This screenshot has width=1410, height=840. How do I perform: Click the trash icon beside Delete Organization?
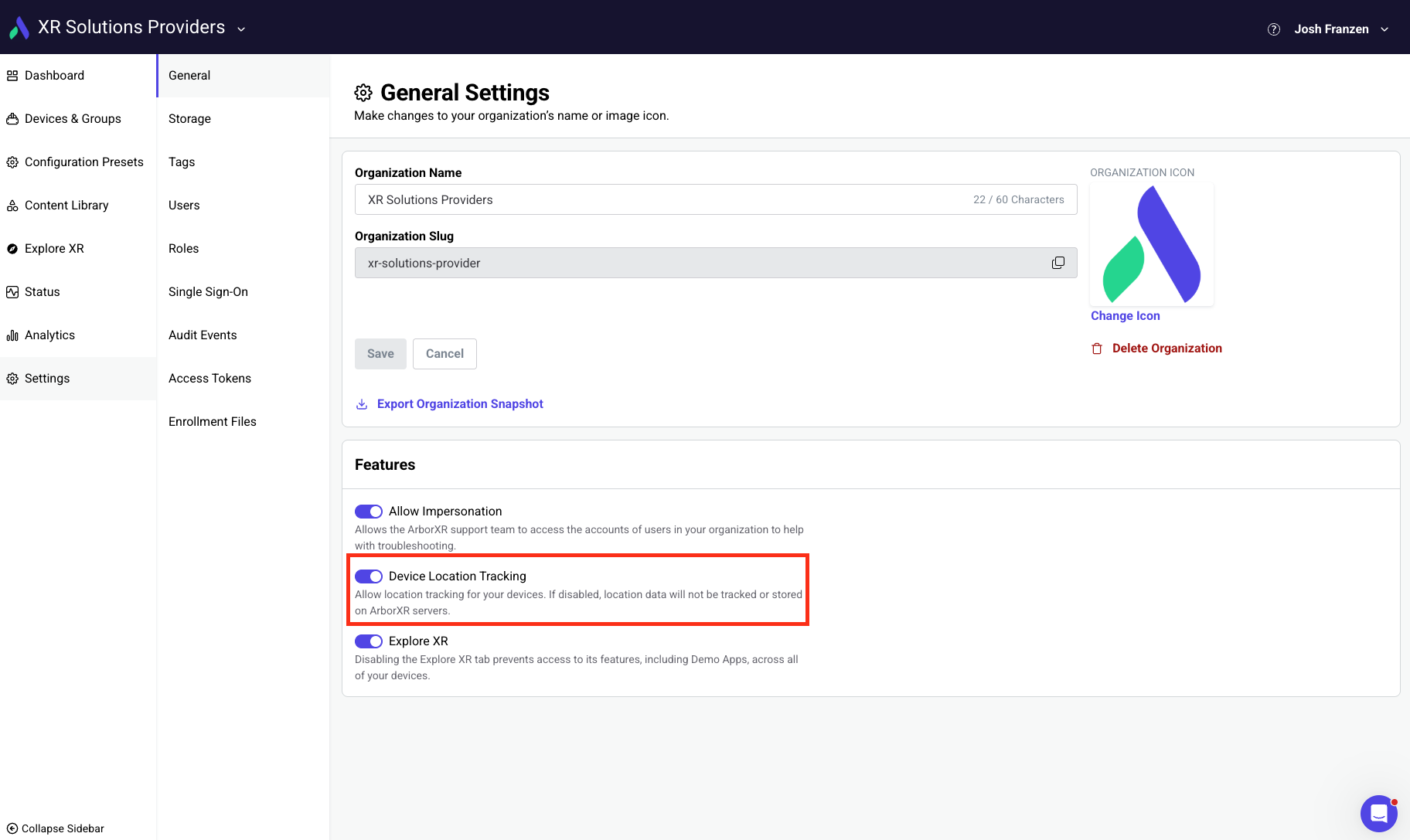tap(1097, 349)
